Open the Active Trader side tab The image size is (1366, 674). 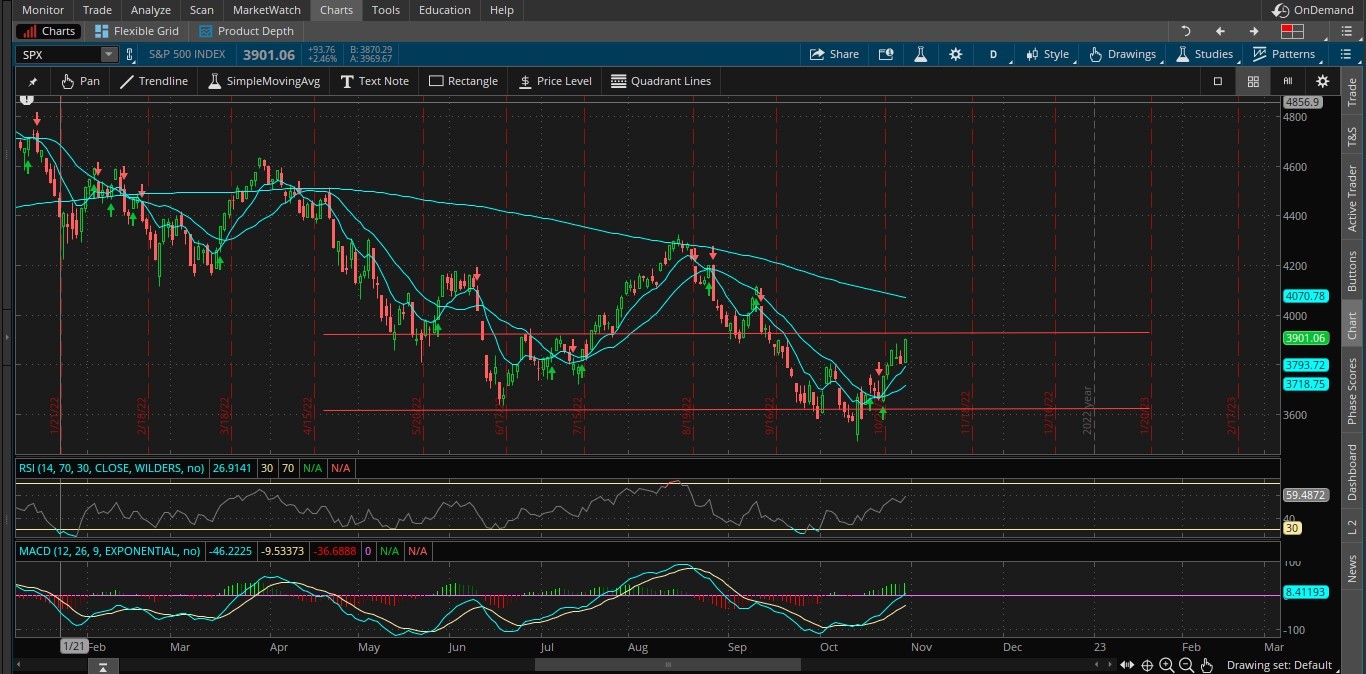click(x=1353, y=198)
